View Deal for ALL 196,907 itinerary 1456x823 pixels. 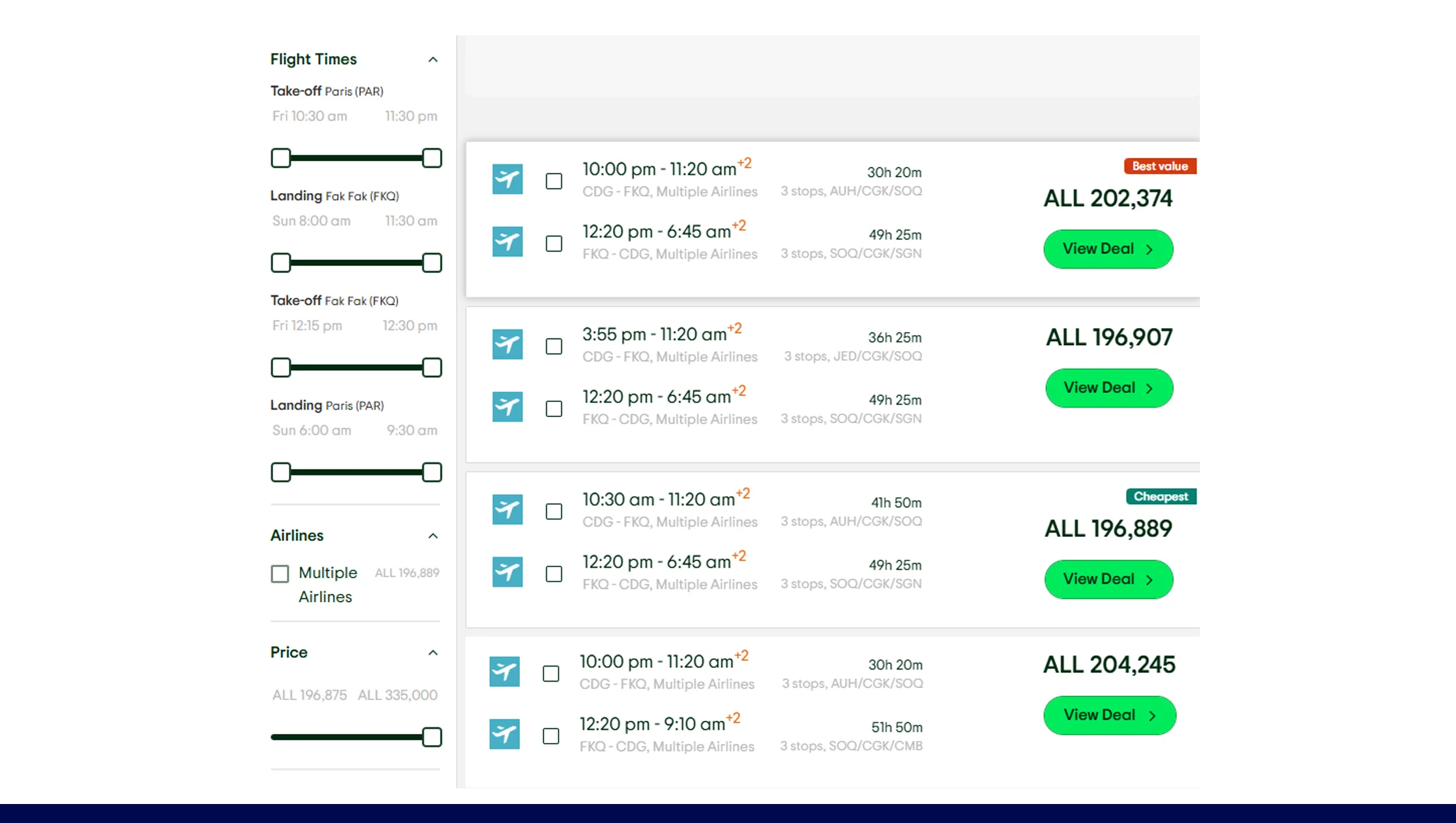1109,388
